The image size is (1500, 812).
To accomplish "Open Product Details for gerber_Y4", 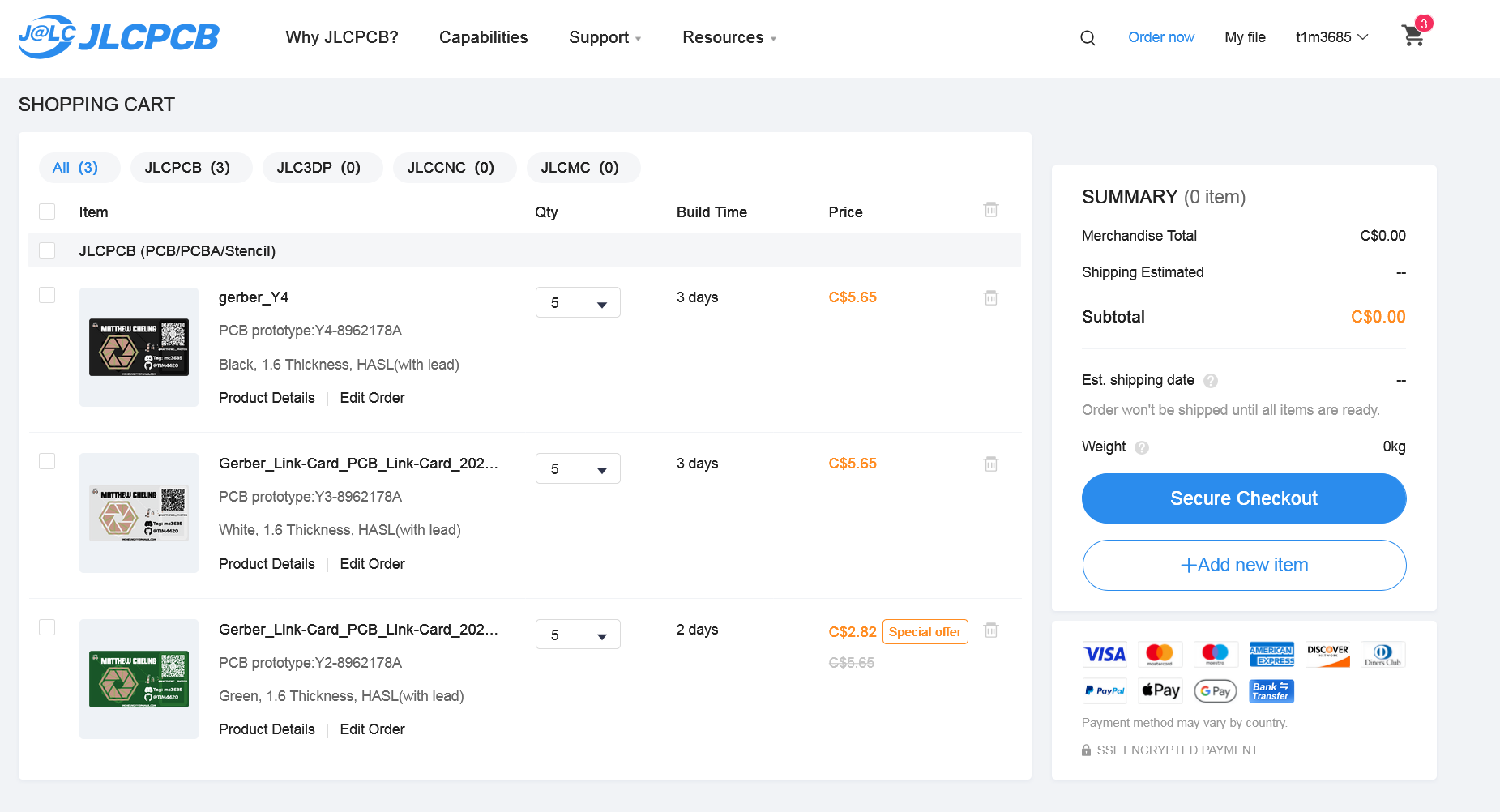I will 267,398.
